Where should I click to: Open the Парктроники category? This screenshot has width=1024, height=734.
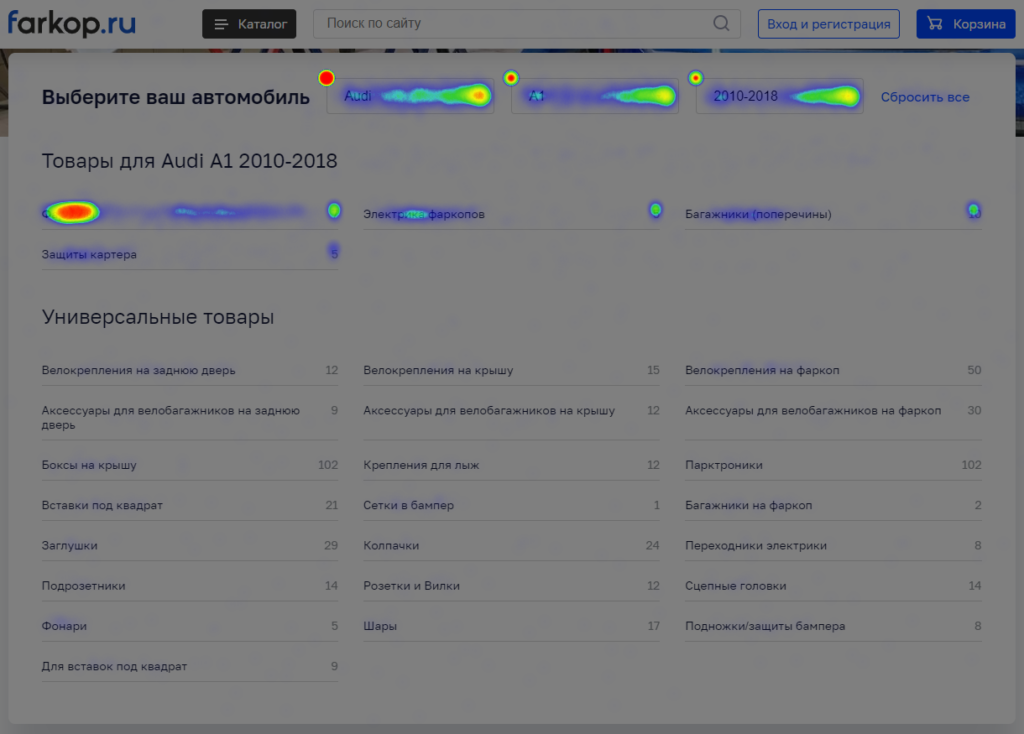[x=724, y=465]
